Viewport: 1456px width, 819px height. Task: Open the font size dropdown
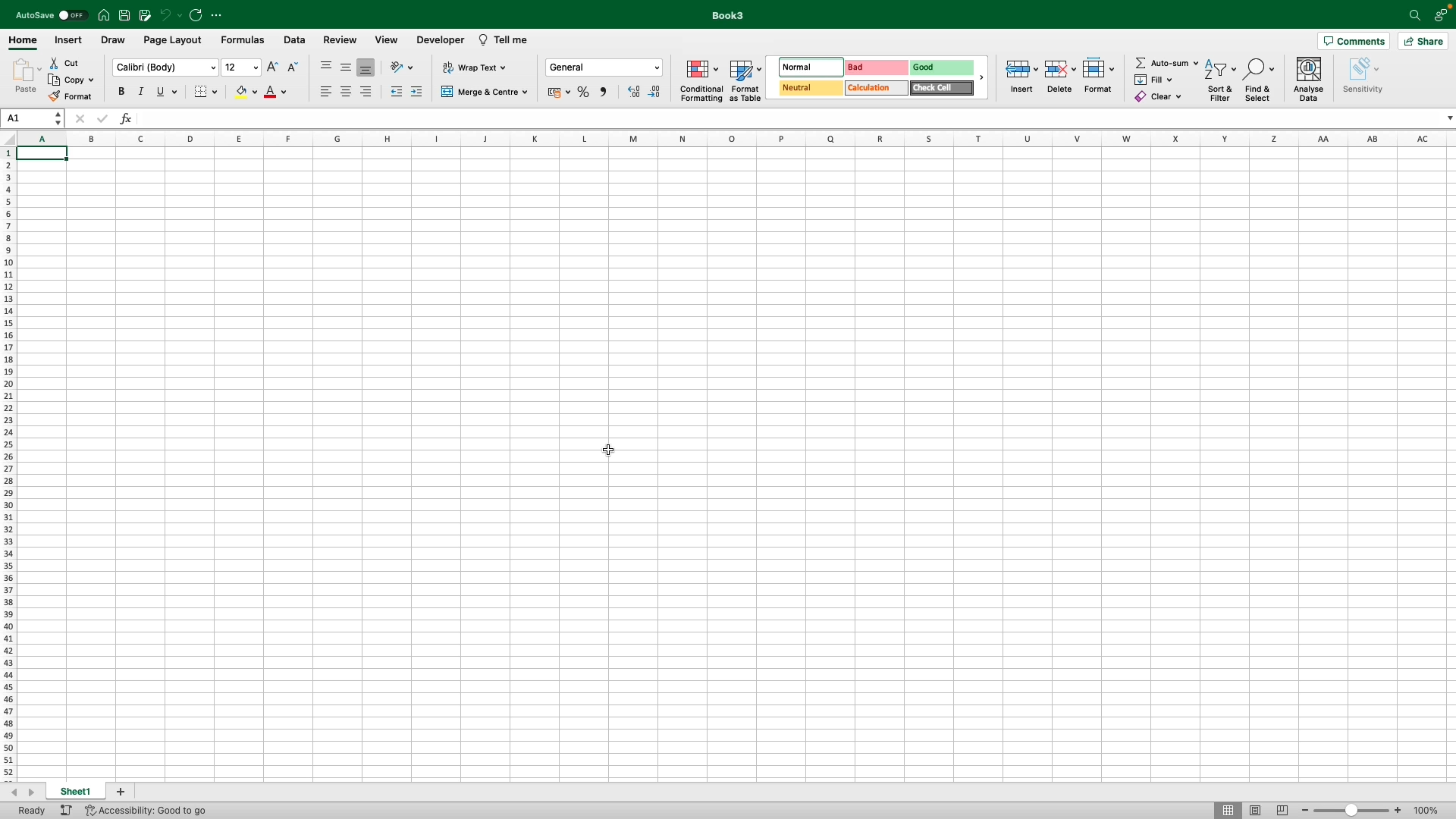pos(255,67)
